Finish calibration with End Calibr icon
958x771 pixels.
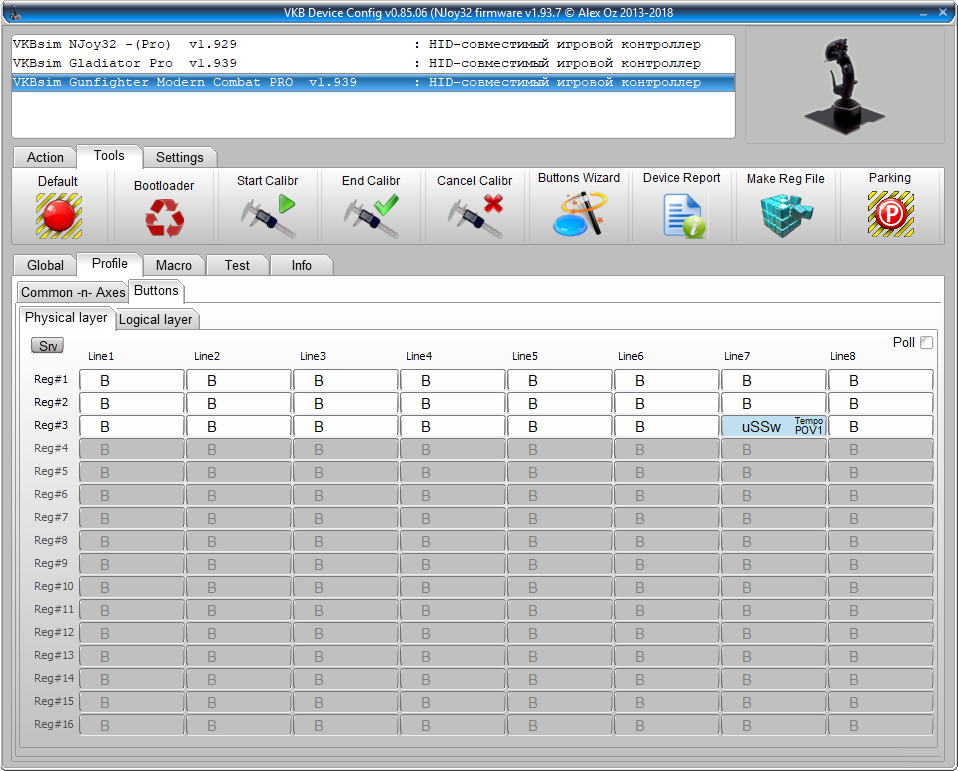371,216
